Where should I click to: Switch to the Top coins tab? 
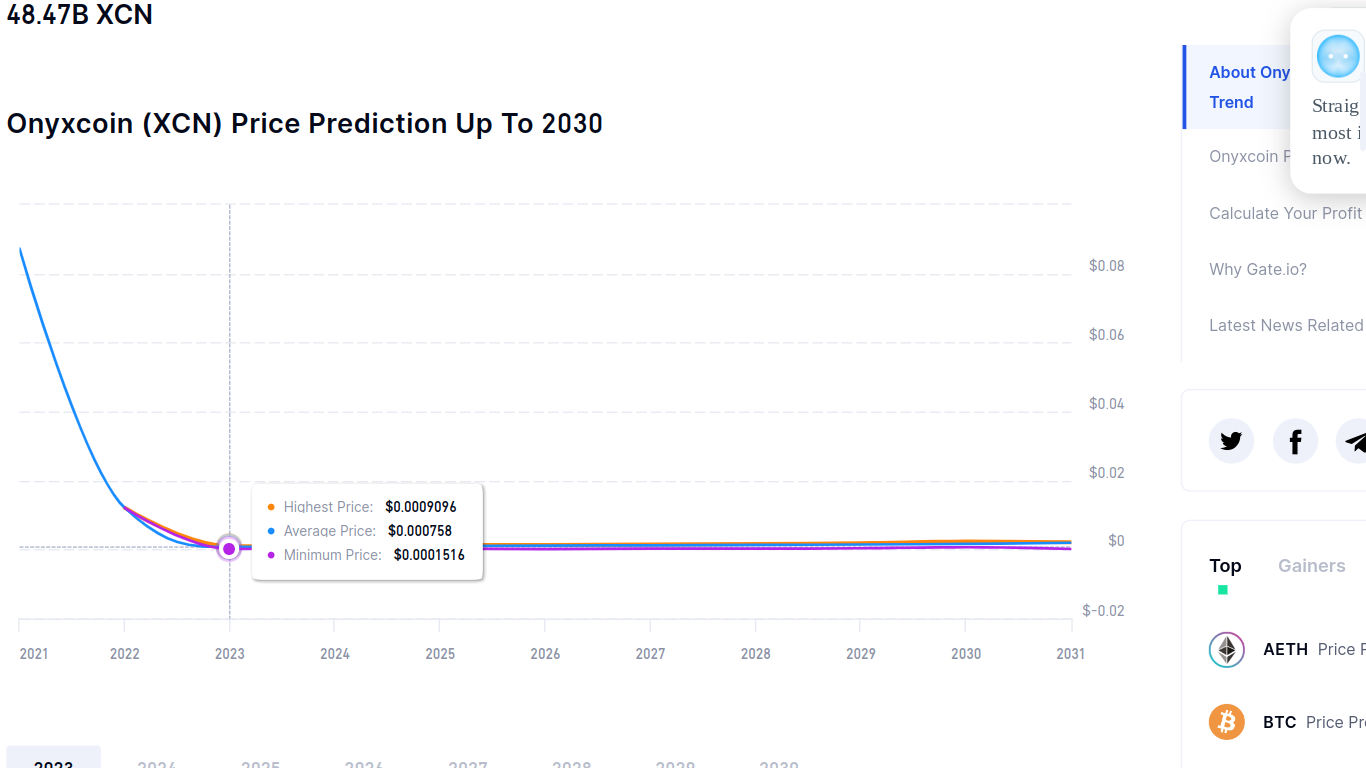click(x=1225, y=566)
